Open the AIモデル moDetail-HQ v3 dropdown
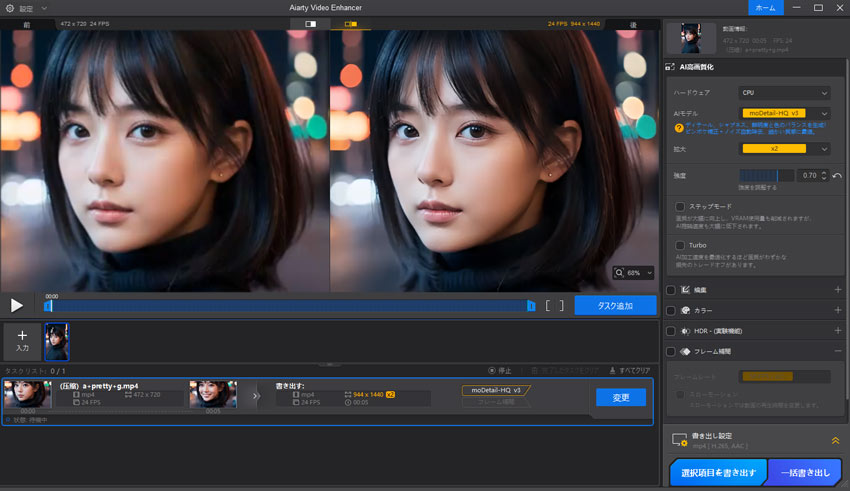This screenshot has width=850, height=491. (x=784, y=113)
